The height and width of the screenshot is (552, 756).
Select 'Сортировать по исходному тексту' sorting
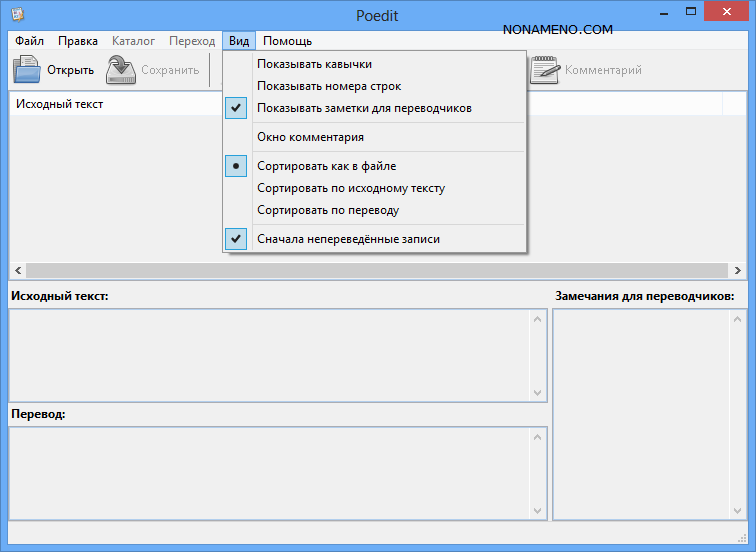350,188
